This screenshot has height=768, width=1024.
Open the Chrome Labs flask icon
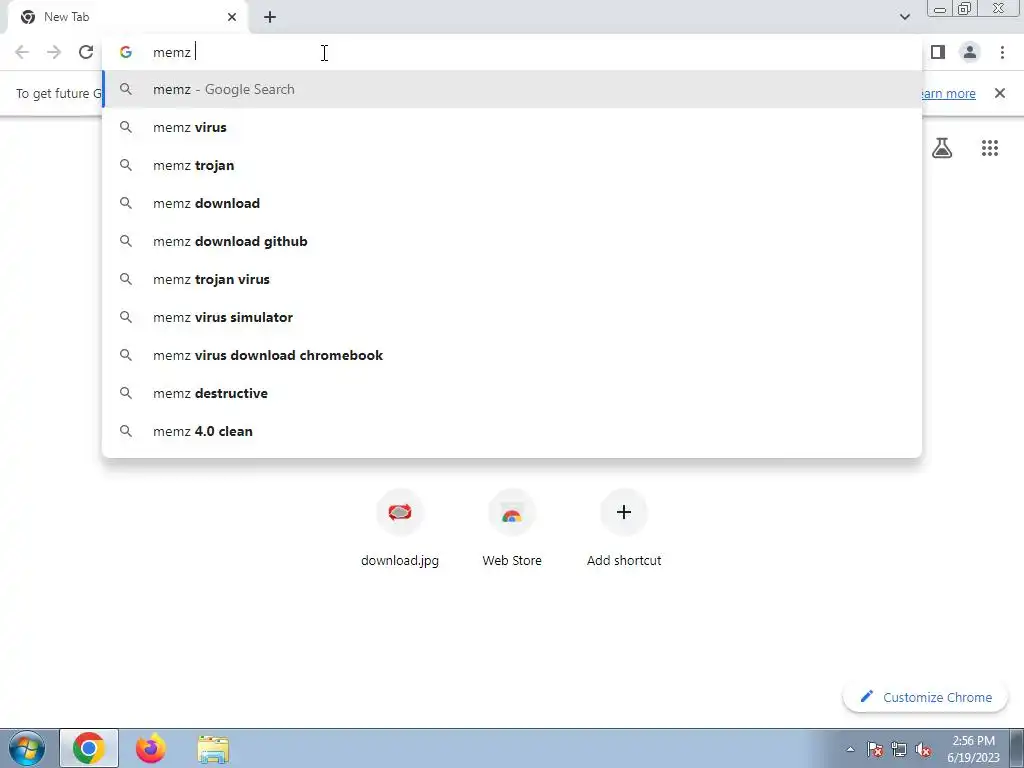coord(942,148)
